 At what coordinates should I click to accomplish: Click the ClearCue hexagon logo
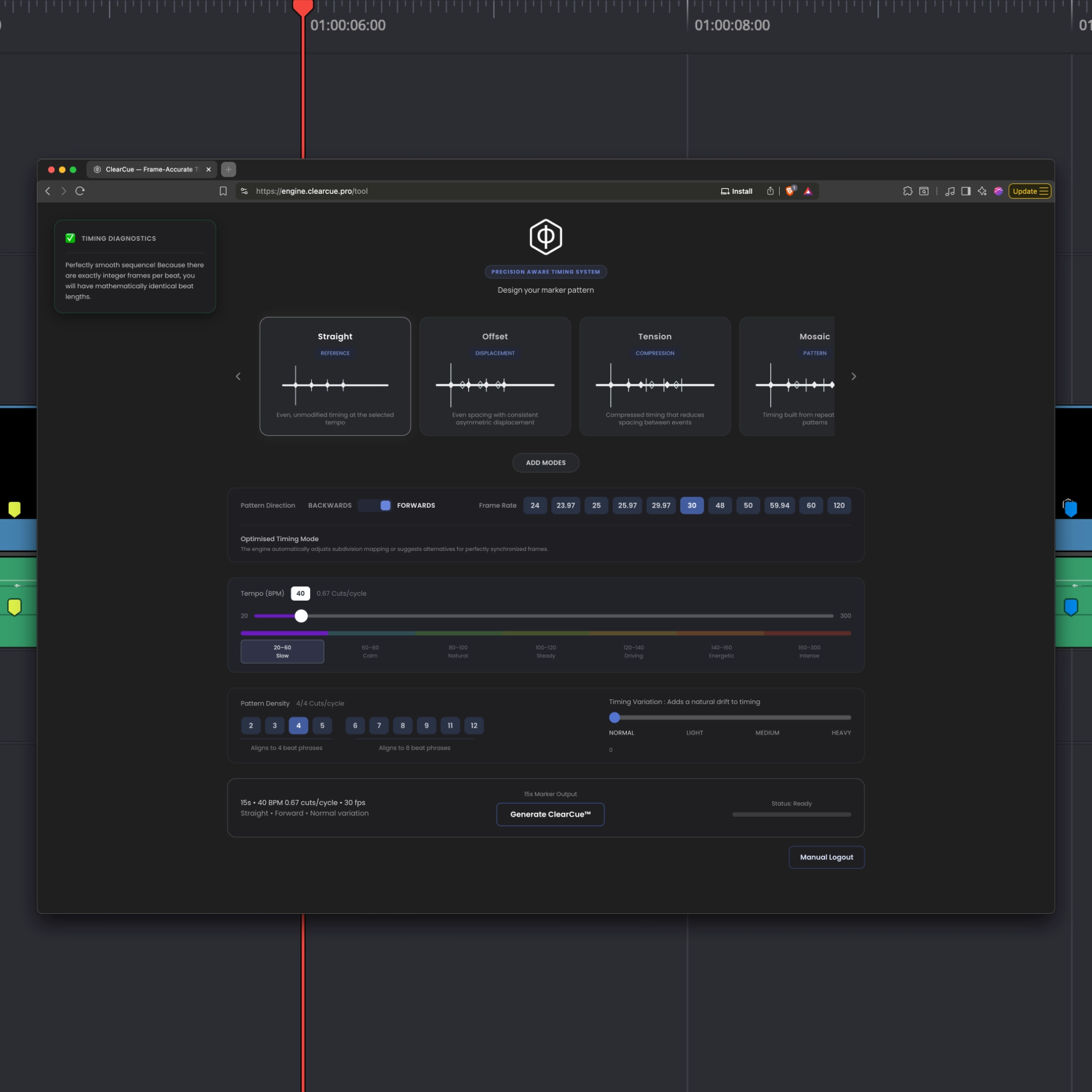pyautogui.click(x=545, y=237)
